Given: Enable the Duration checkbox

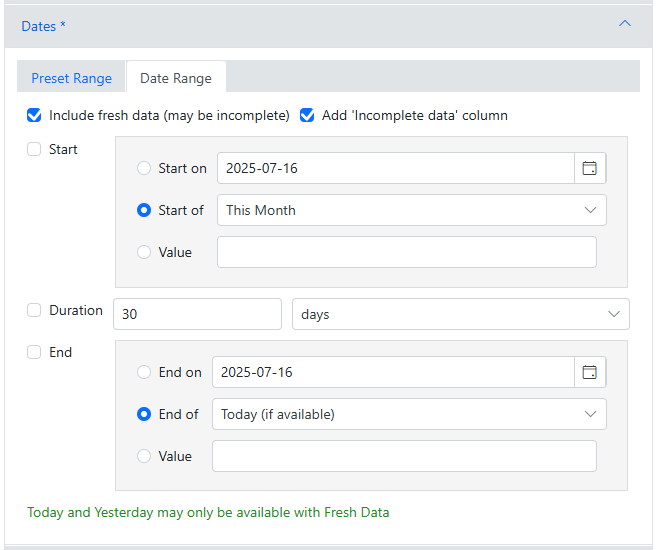Looking at the screenshot, I should pos(34,310).
